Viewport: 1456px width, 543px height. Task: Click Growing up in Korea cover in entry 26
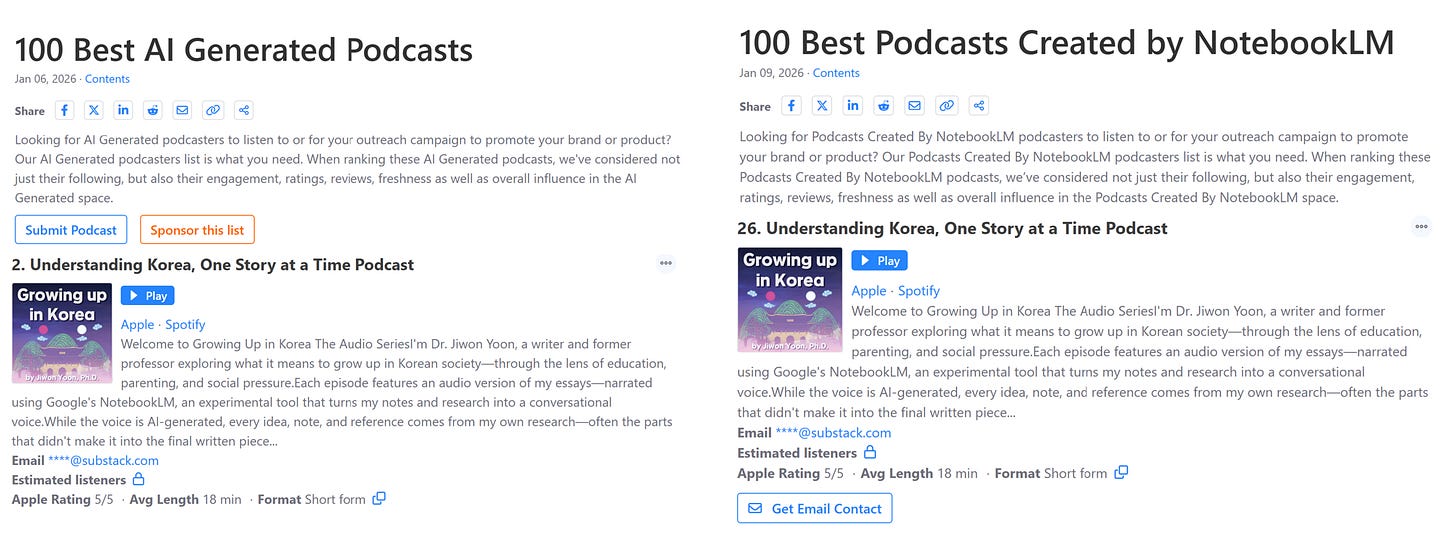[x=790, y=300]
